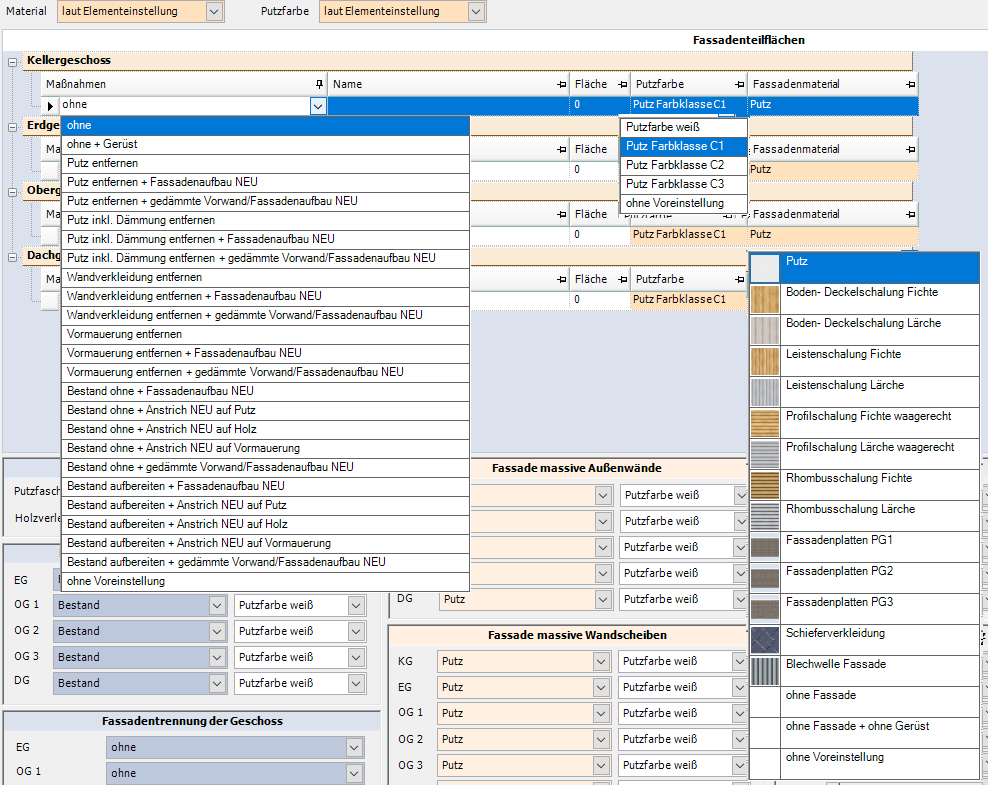This screenshot has width=988, height=785.
Task: Open the Material dropdown at top
Action: [x=215, y=12]
